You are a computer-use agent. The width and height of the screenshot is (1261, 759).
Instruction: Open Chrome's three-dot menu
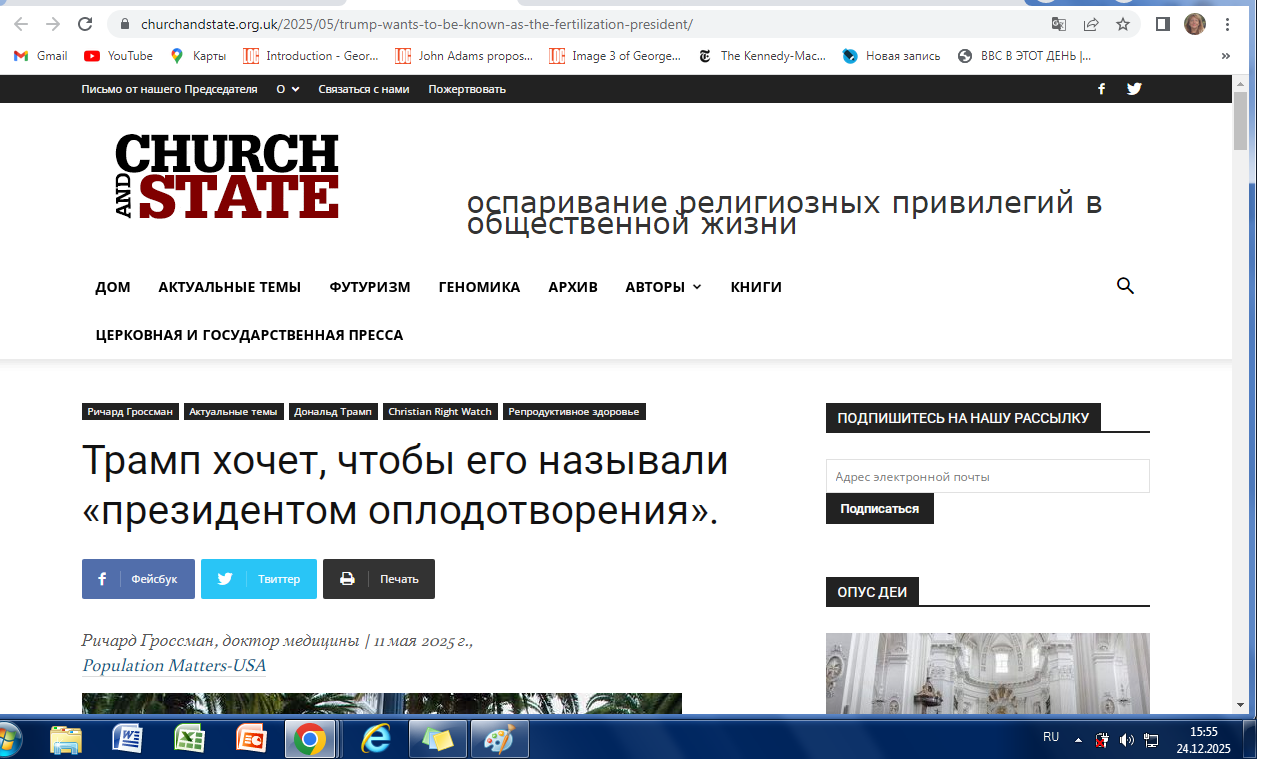click(x=1227, y=24)
